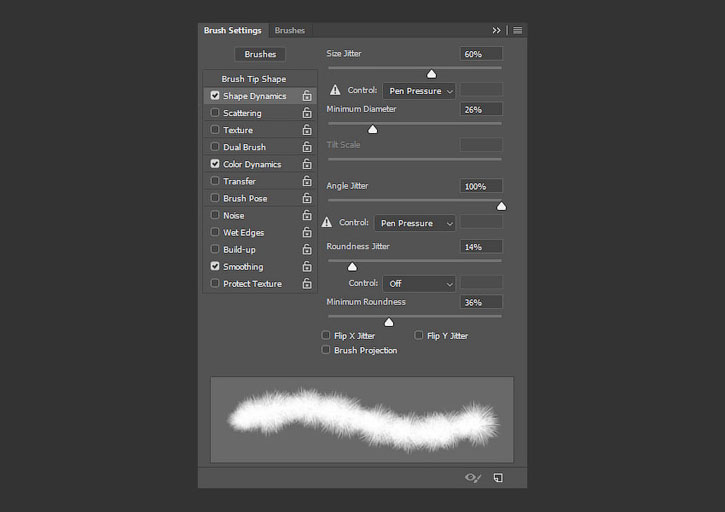Open the panel hamburger menu

click(x=517, y=31)
